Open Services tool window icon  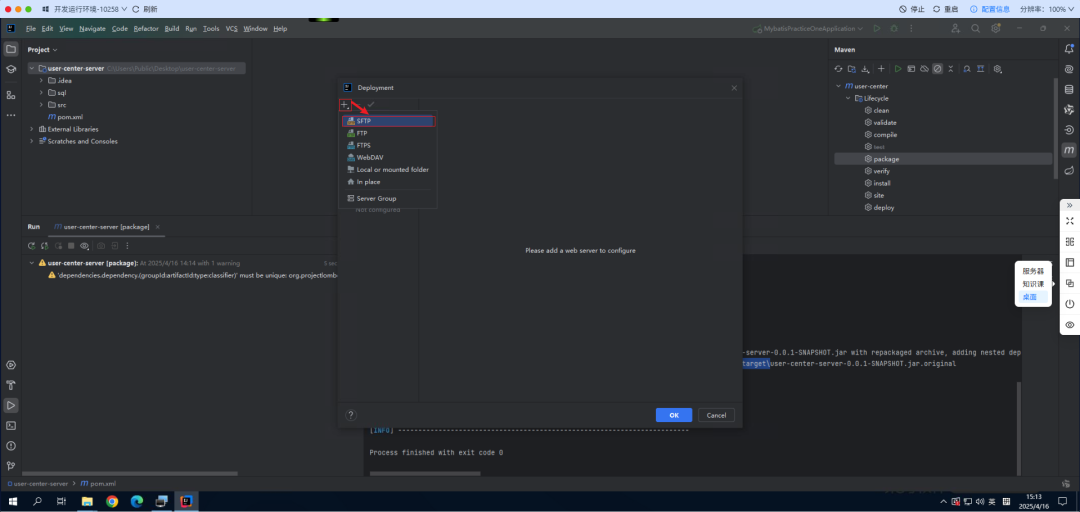point(11,365)
